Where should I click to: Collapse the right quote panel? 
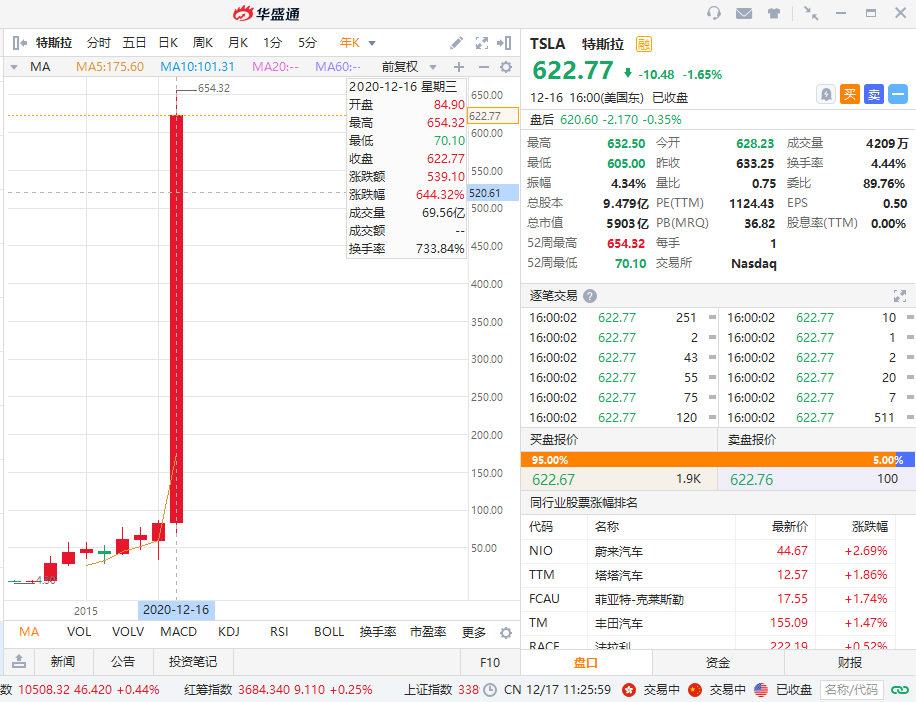click(506, 43)
